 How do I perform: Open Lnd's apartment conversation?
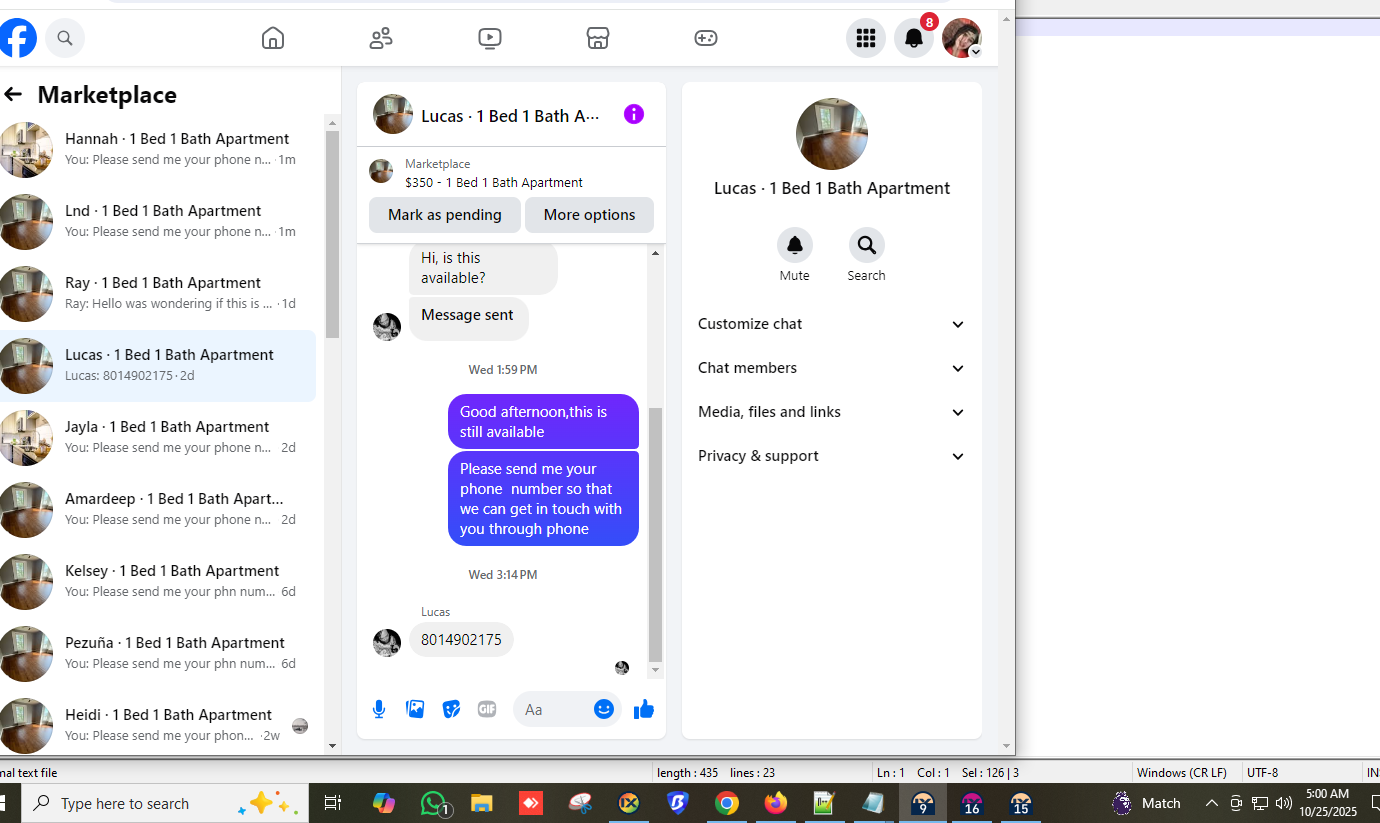coord(158,222)
